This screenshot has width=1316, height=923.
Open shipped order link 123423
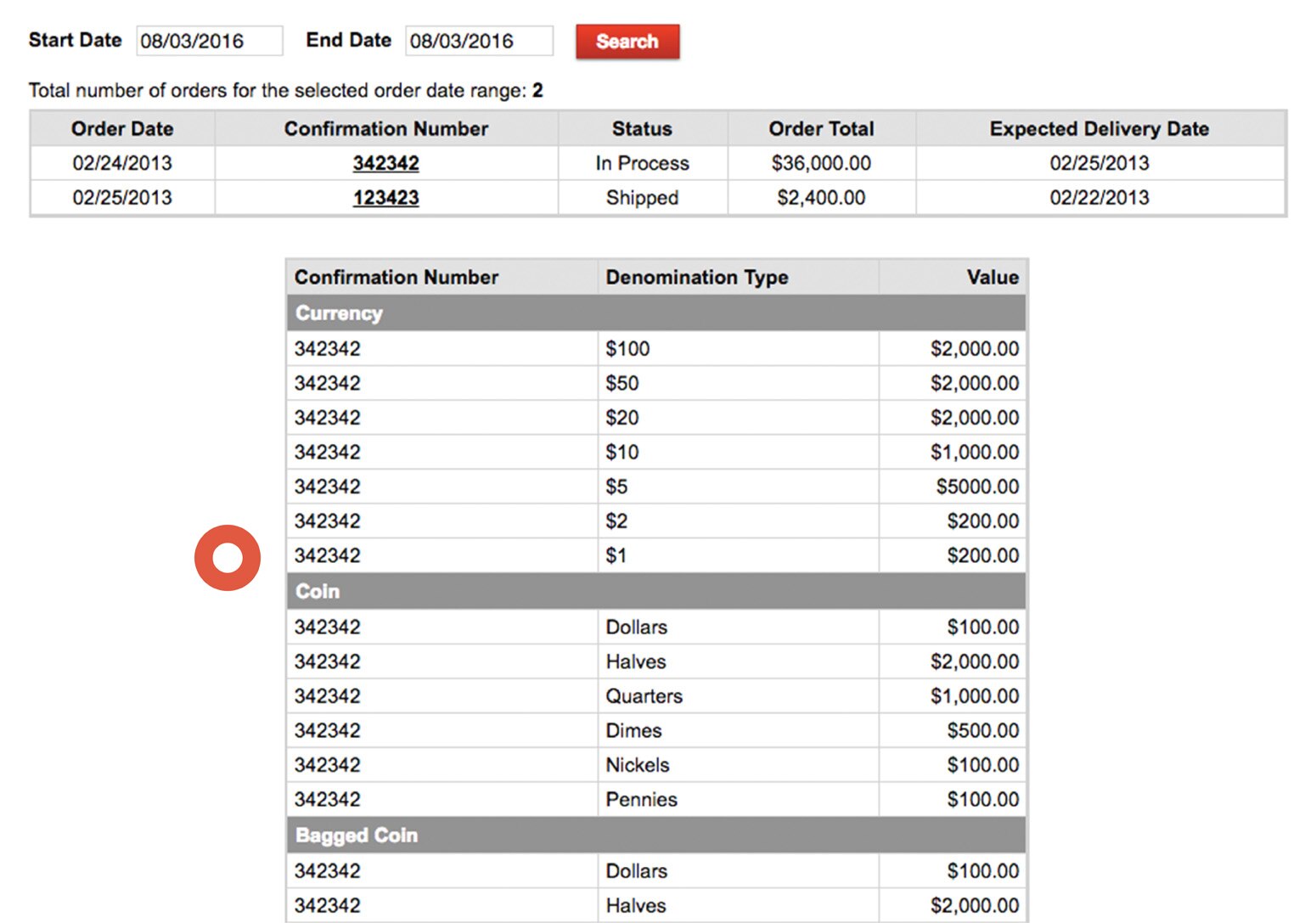point(385,197)
